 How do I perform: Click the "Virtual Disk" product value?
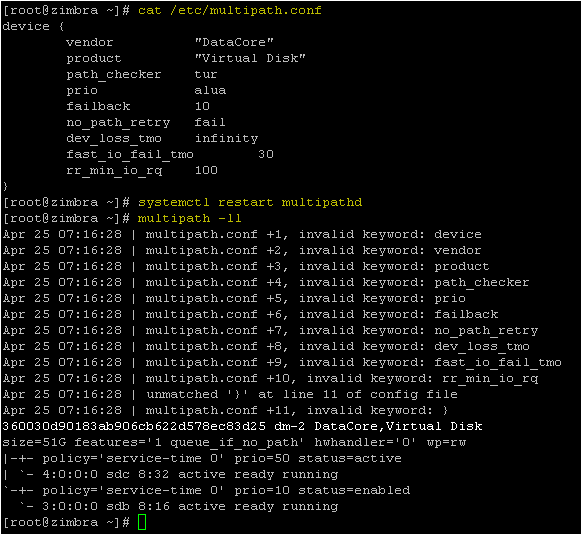click(250, 58)
